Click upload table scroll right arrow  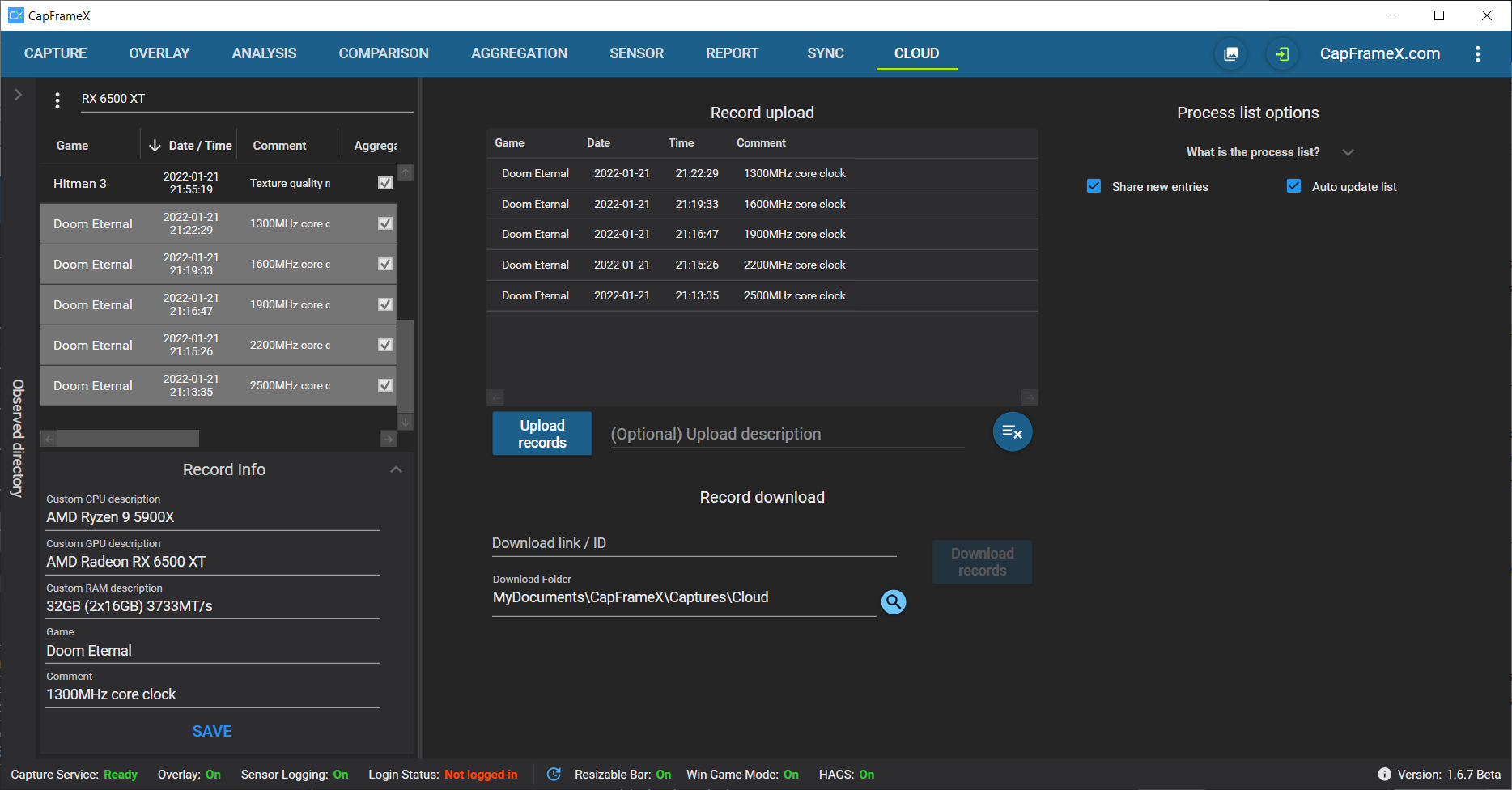pos(1030,397)
